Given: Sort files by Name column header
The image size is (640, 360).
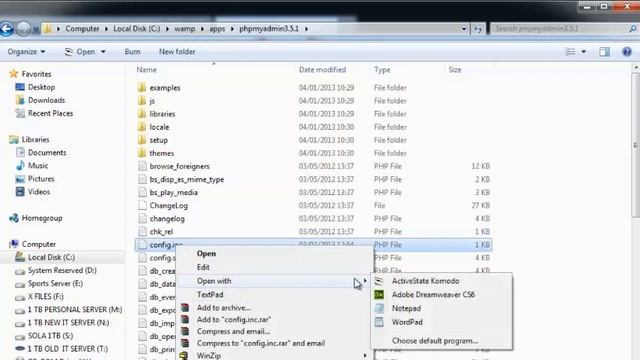Looking at the screenshot, I should [147, 70].
